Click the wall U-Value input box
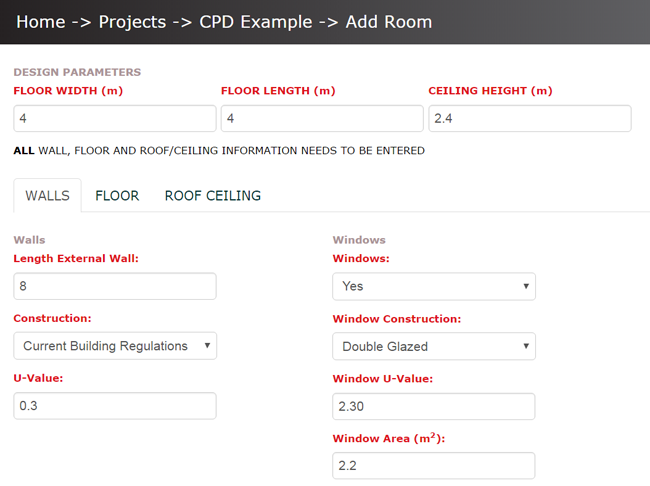This screenshot has height=486, width=650. [115, 406]
